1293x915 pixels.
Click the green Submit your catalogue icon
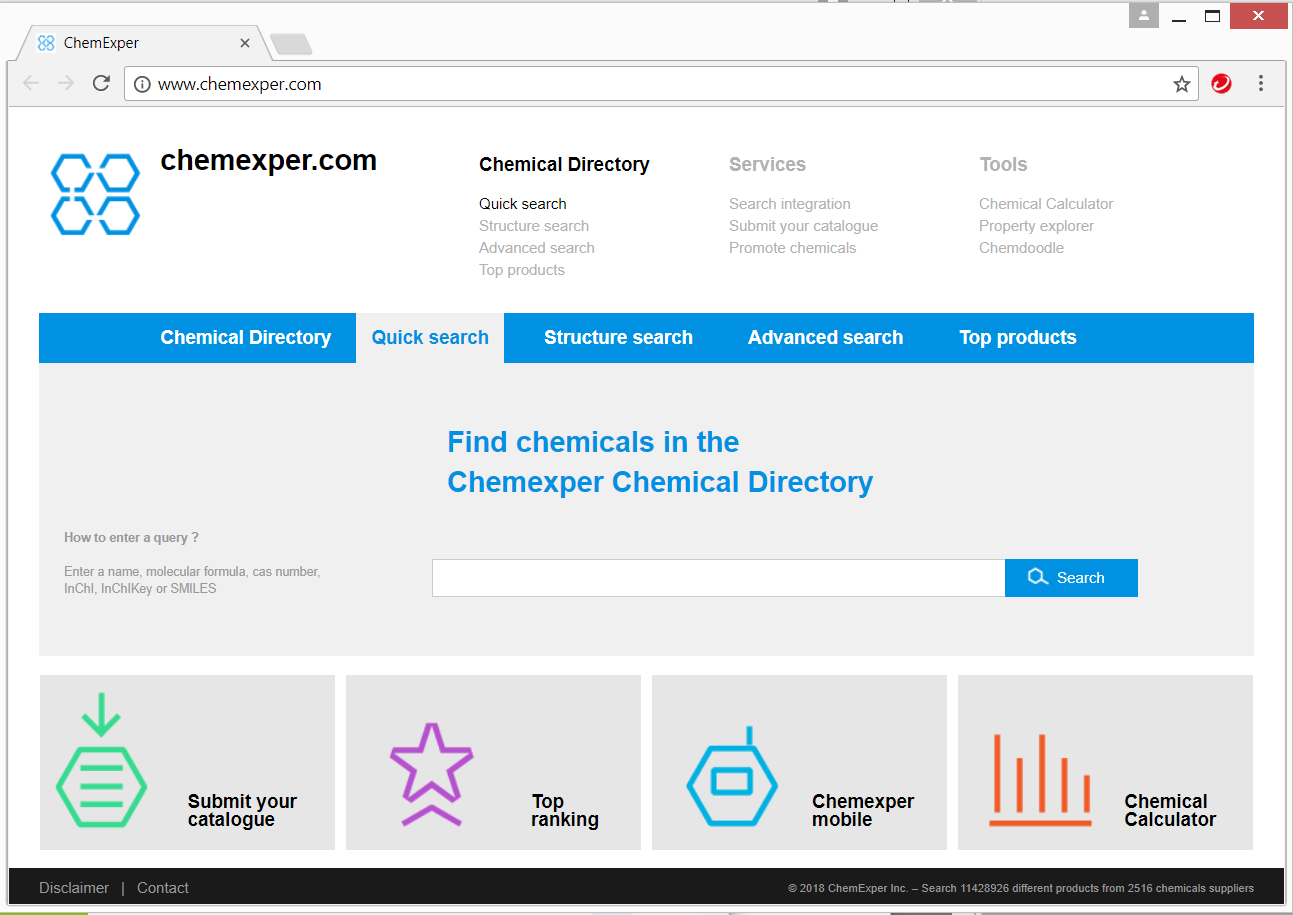[101, 759]
